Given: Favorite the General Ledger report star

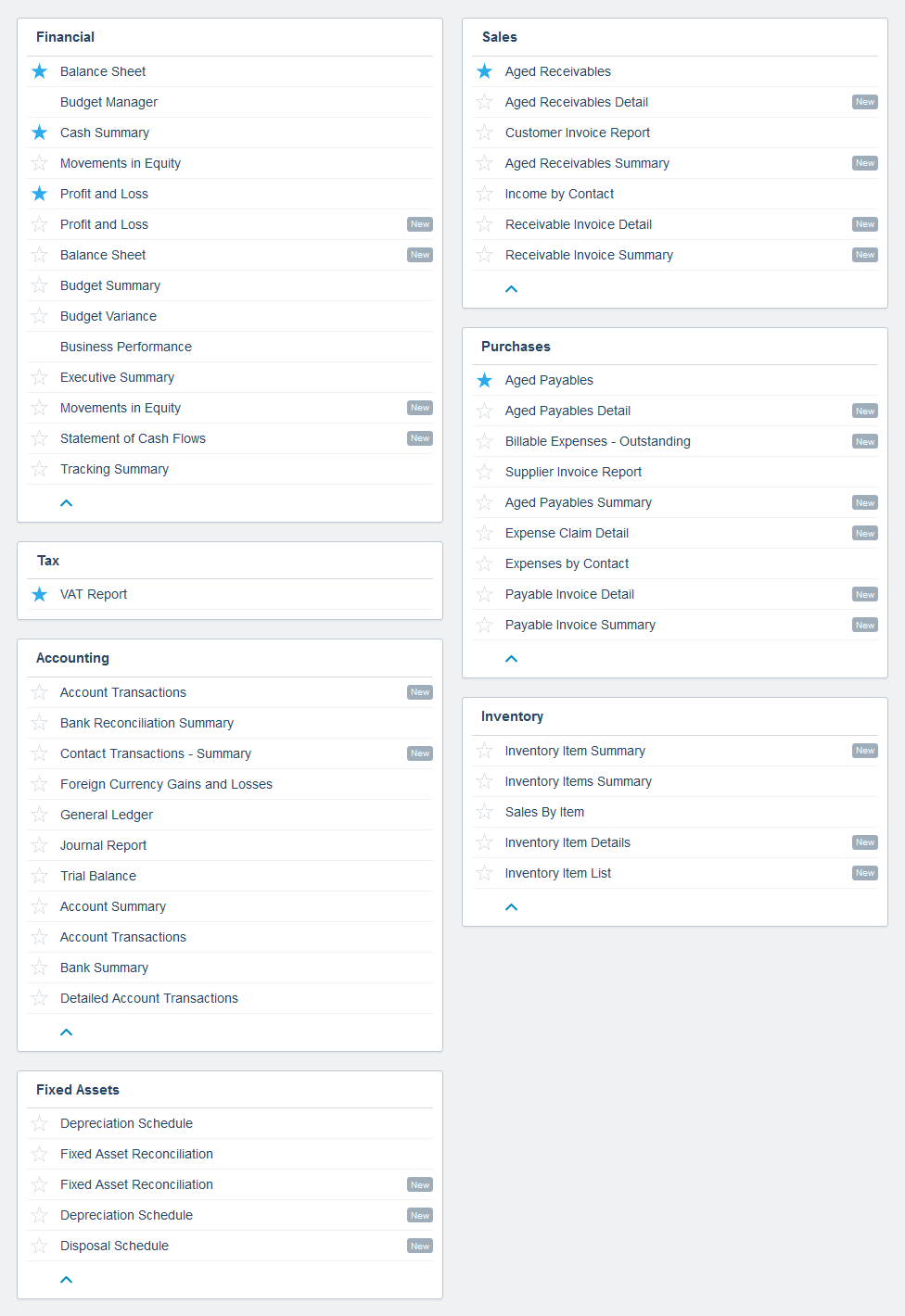Looking at the screenshot, I should pos(39,815).
